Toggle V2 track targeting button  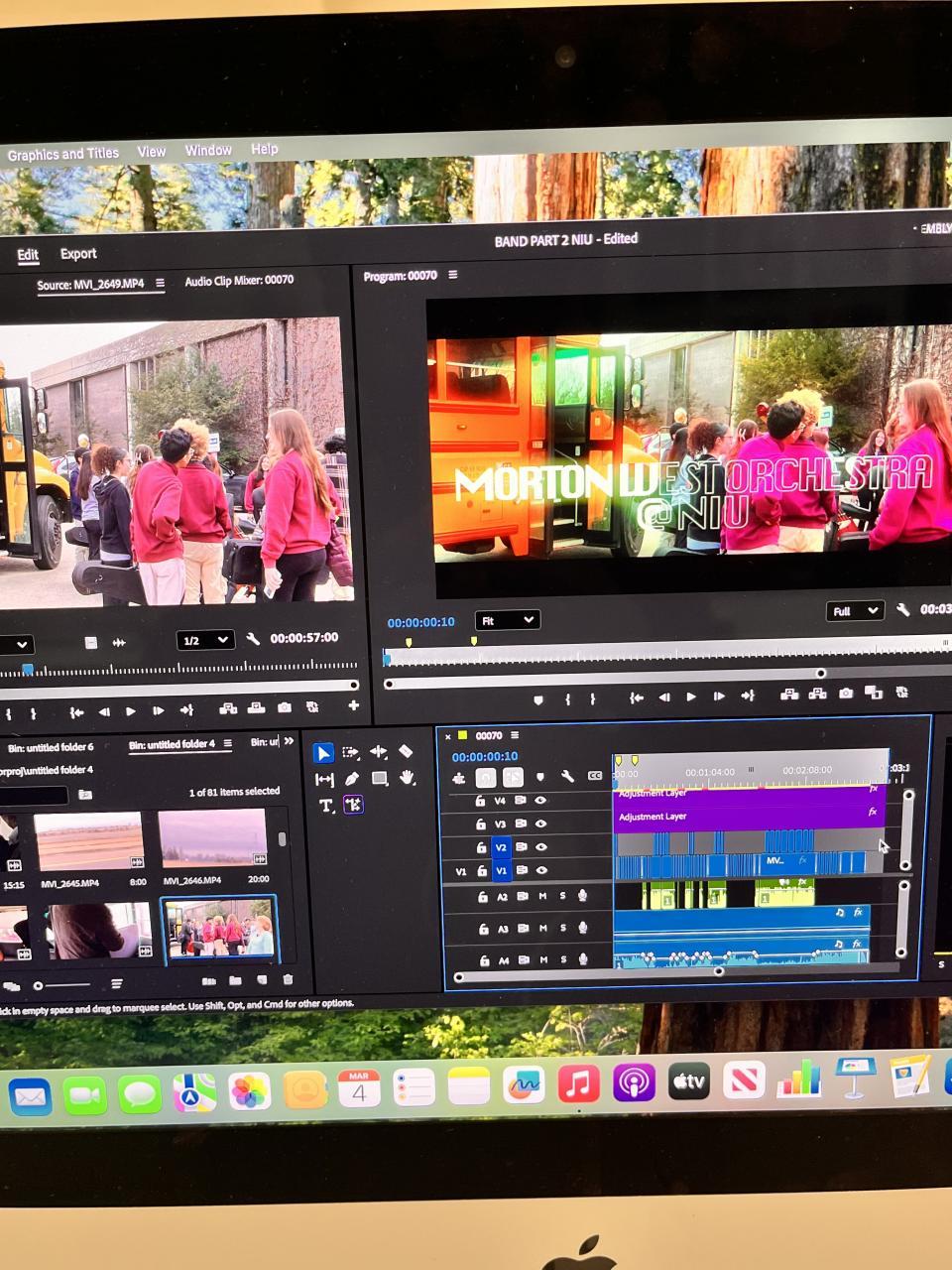click(x=501, y=847)
